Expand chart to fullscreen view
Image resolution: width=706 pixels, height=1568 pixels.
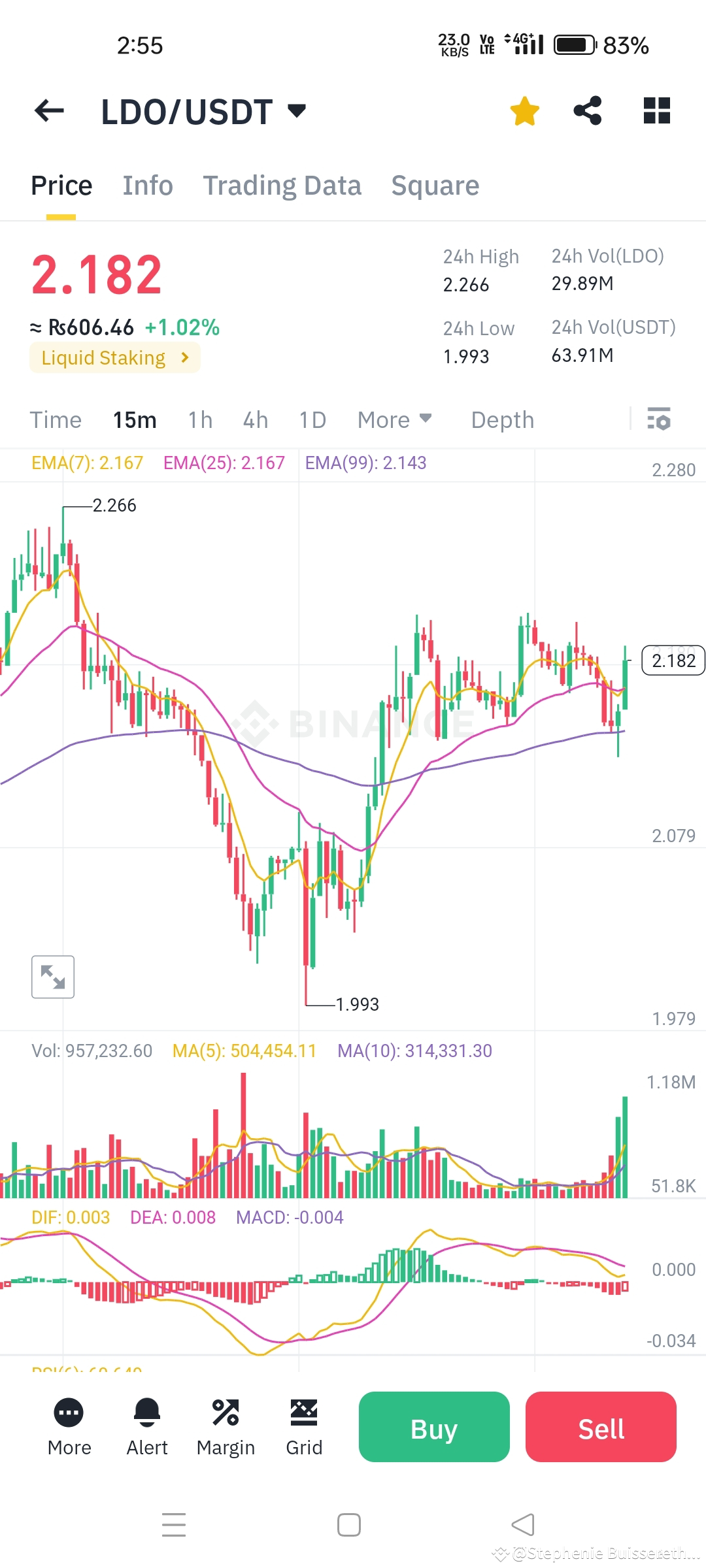pyautogui.click(x=53, y=977)
